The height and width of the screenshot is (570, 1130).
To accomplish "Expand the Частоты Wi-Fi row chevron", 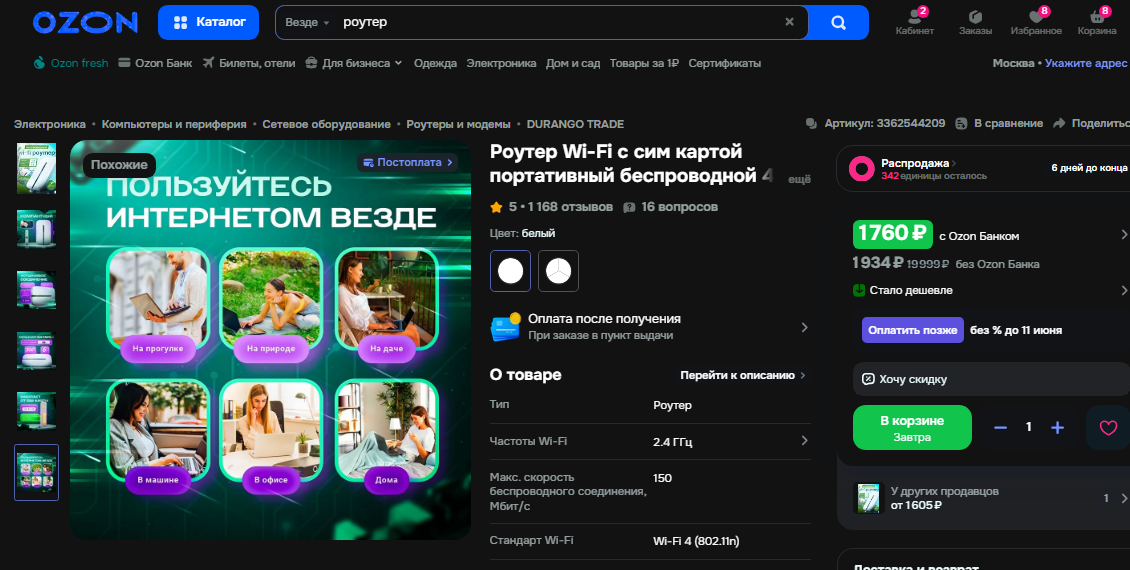I will [x=804, y=440].
